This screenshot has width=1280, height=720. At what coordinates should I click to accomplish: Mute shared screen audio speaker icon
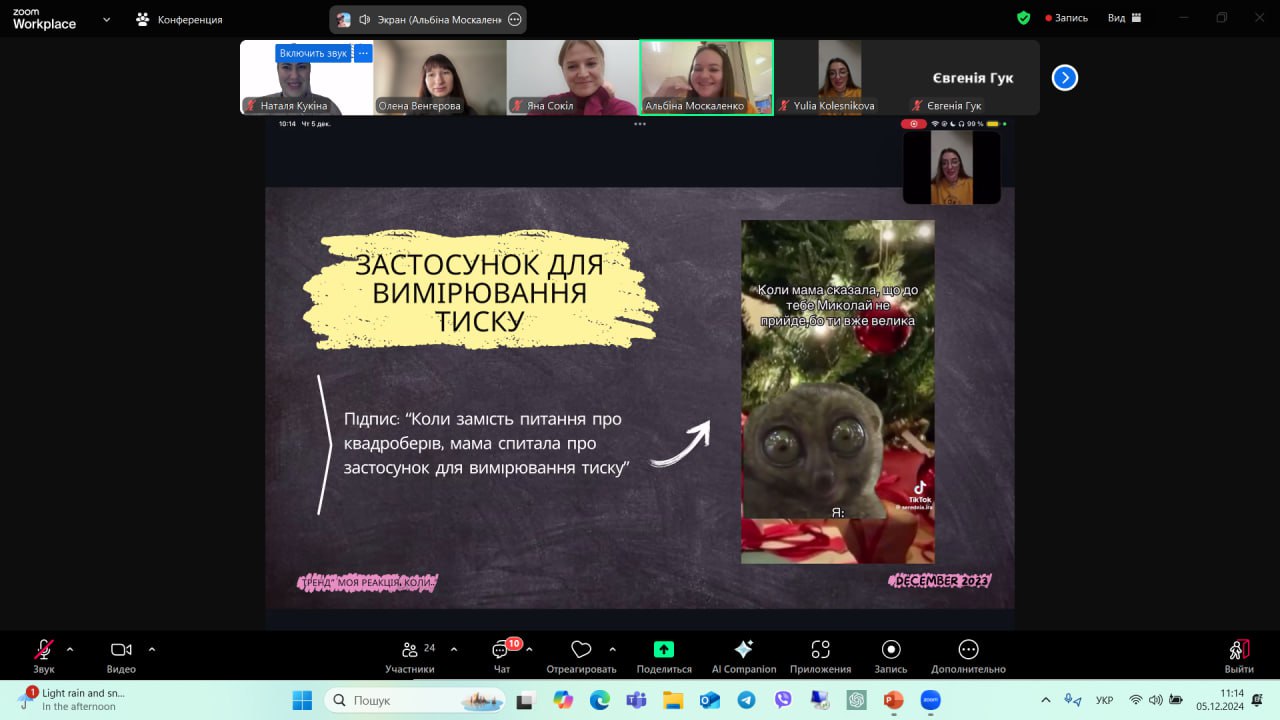click(365, 19)
